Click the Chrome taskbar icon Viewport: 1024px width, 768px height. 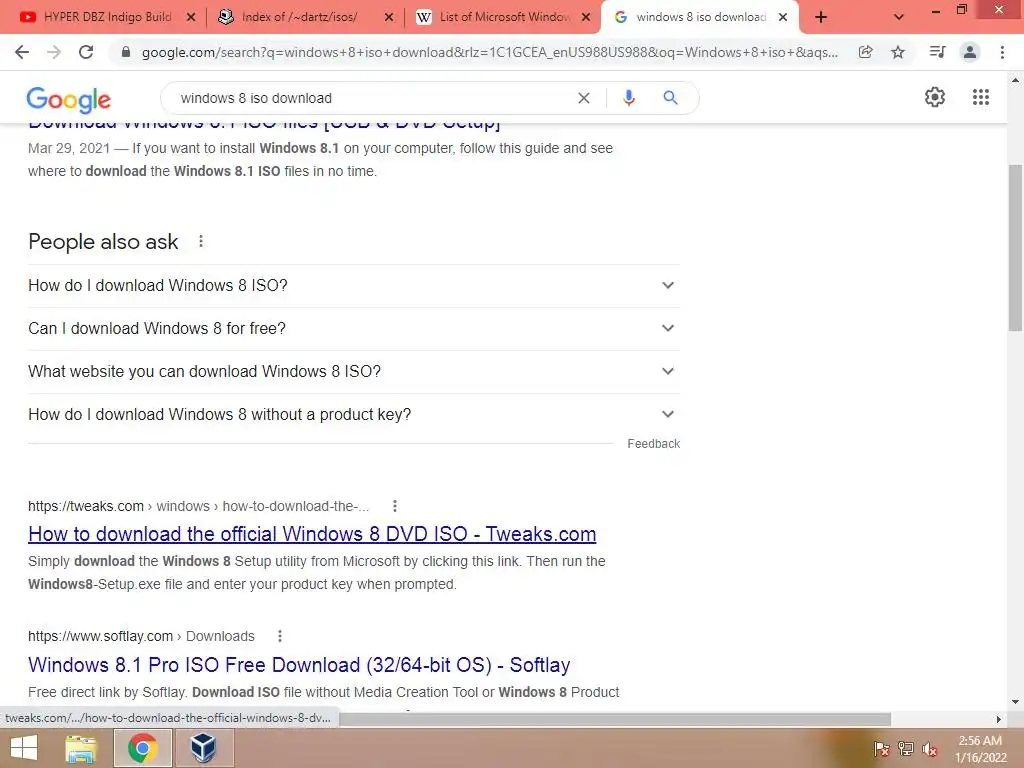coord(142,748)
